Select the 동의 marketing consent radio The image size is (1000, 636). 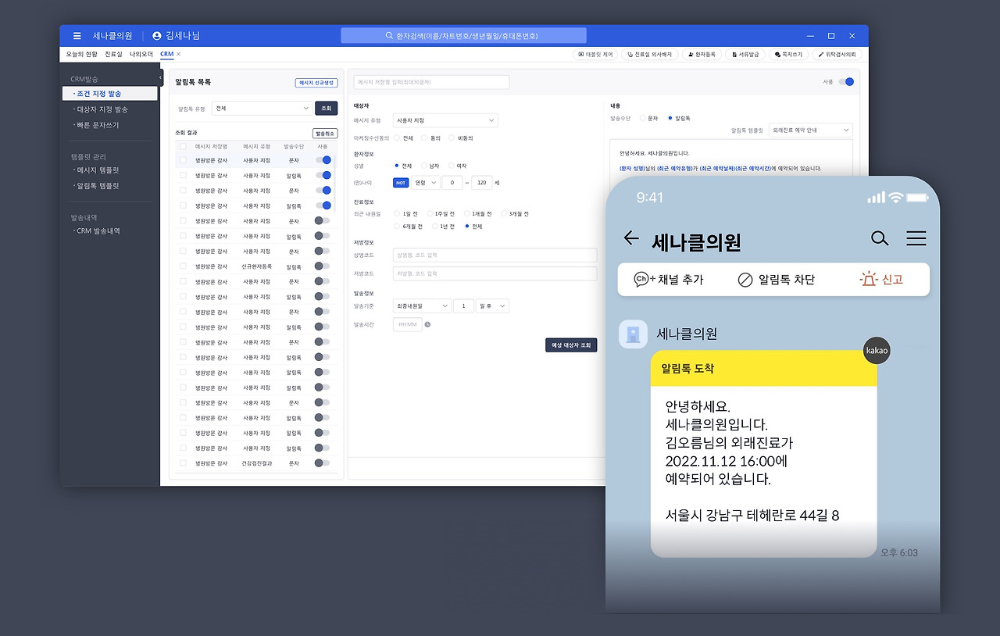click(424, 138)
